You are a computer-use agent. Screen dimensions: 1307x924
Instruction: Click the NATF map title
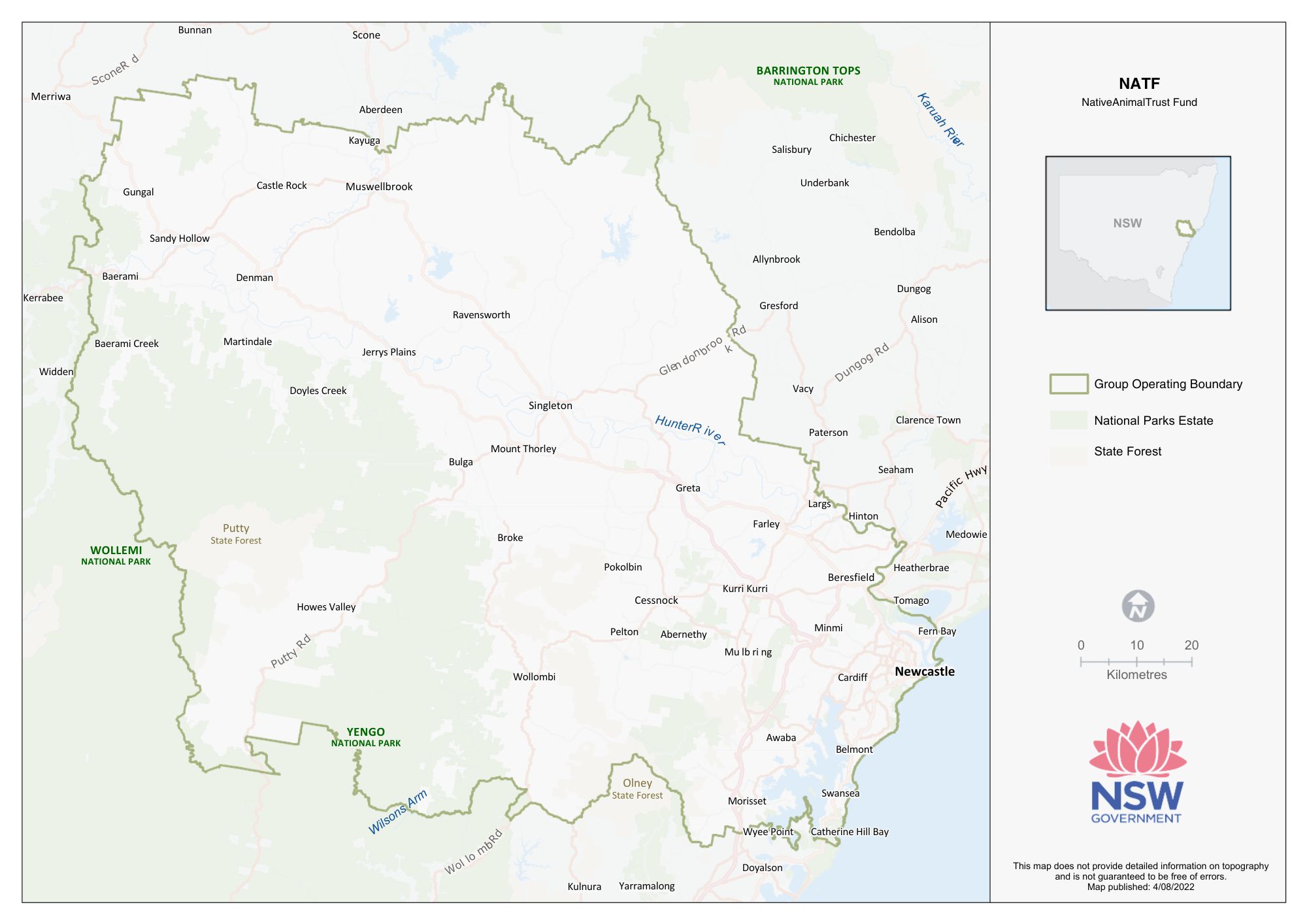[x=1139, y=84]
